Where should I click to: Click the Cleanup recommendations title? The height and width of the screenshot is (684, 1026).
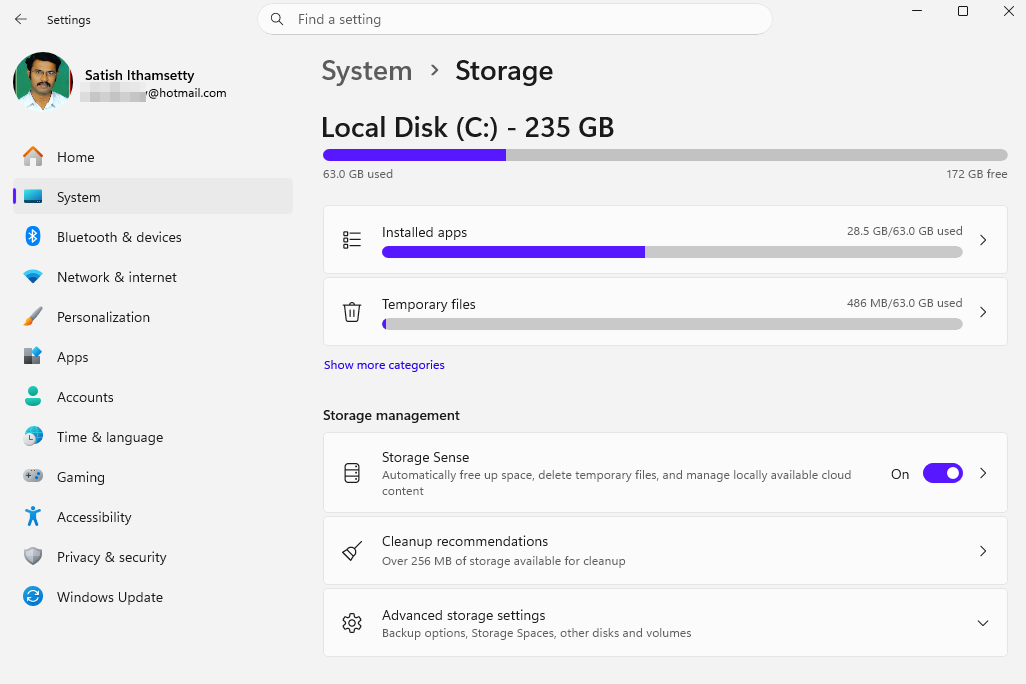pos(465,541)
